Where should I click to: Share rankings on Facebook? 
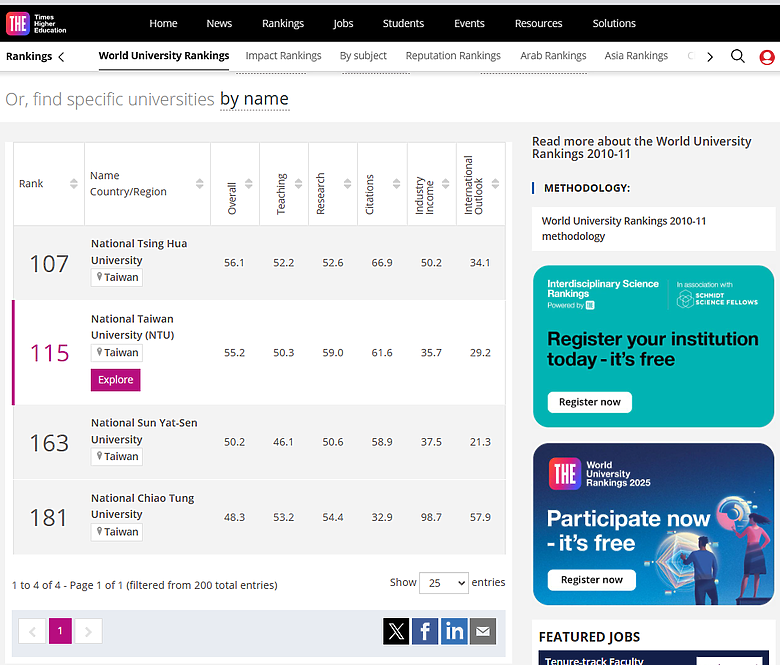coord(425,631)
